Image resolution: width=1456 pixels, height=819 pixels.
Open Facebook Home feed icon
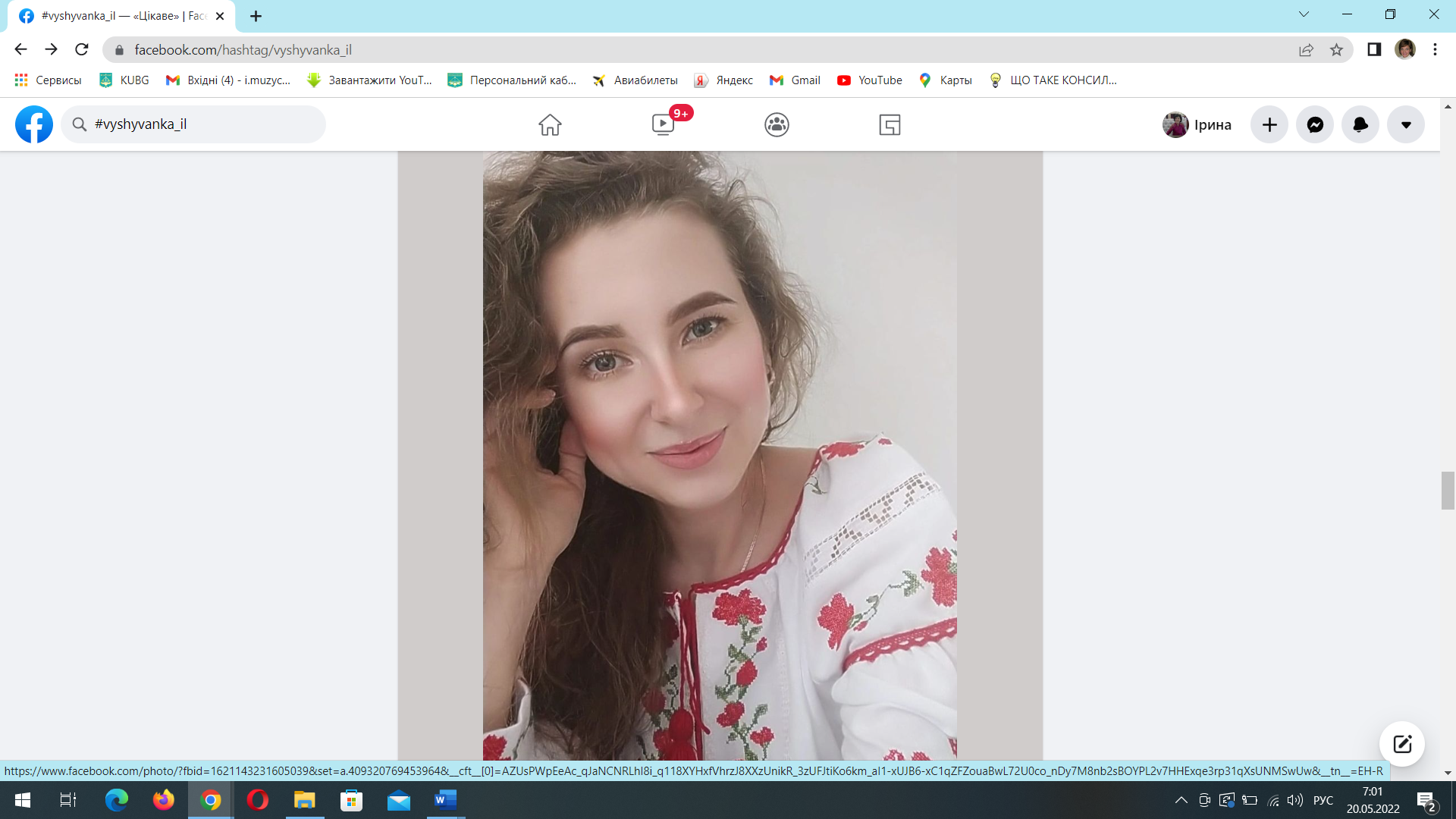550,124
